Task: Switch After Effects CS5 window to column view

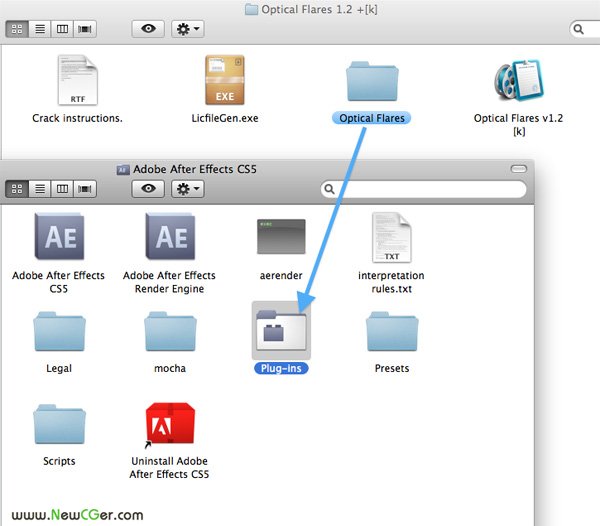Action: (x=62, y=189)
